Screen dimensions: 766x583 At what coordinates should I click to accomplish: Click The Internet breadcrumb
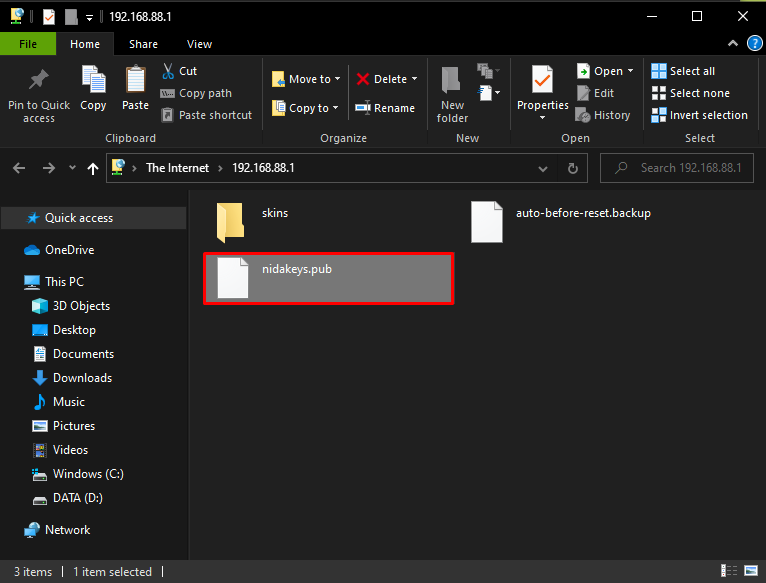[177, 168]
